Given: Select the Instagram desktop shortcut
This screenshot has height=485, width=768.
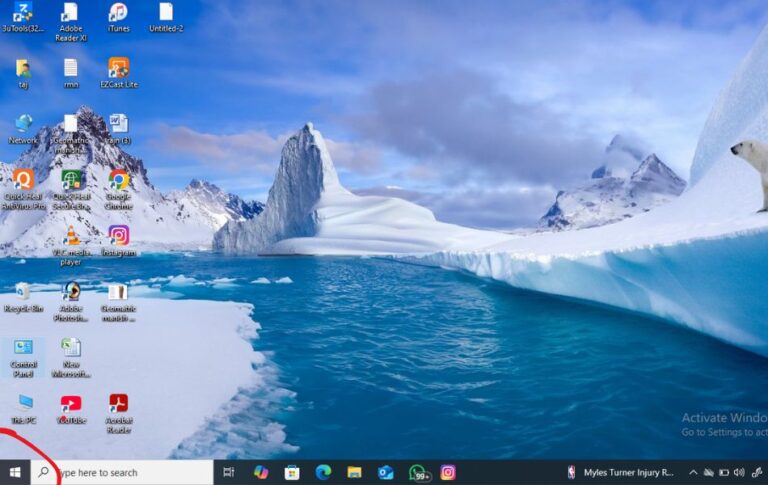Looking at the screenshot, I should coord(118,236).
